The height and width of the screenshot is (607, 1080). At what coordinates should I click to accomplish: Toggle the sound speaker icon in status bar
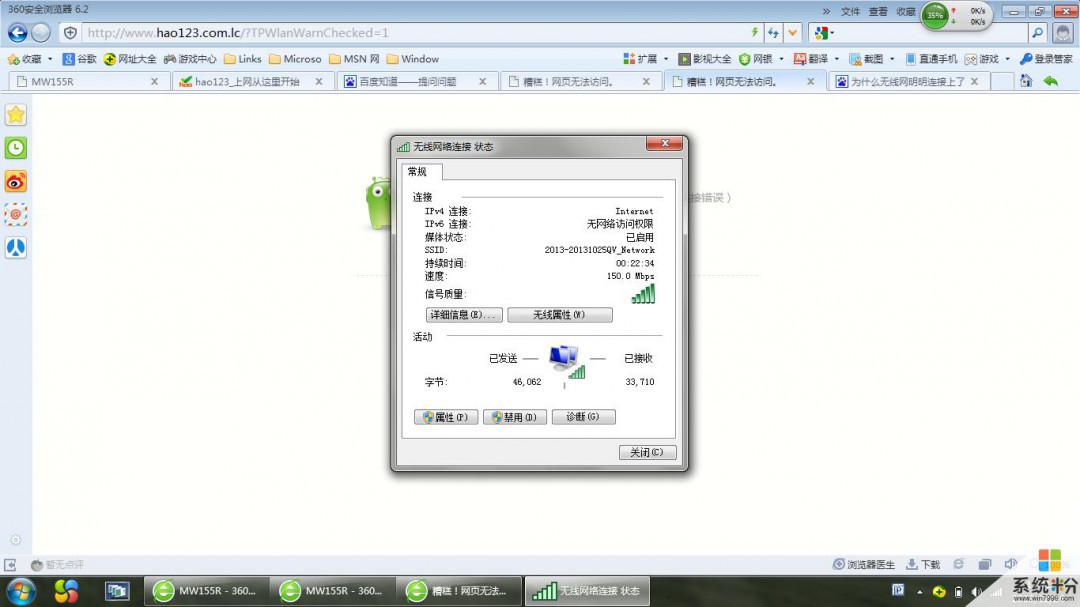click(1010, 564)
